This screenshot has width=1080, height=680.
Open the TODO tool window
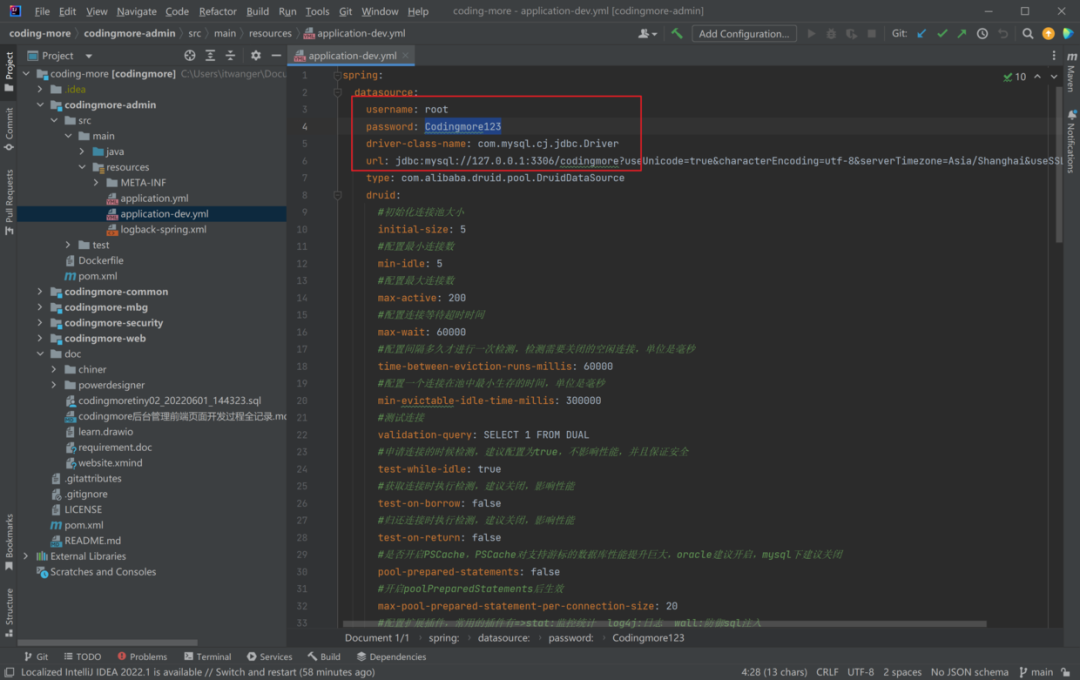(82, 657)
